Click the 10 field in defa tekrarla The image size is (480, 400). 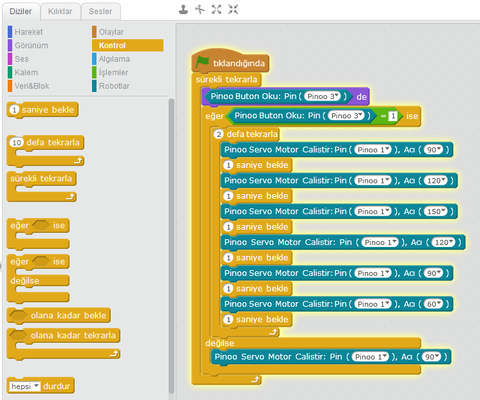click(x=16, y=143)
